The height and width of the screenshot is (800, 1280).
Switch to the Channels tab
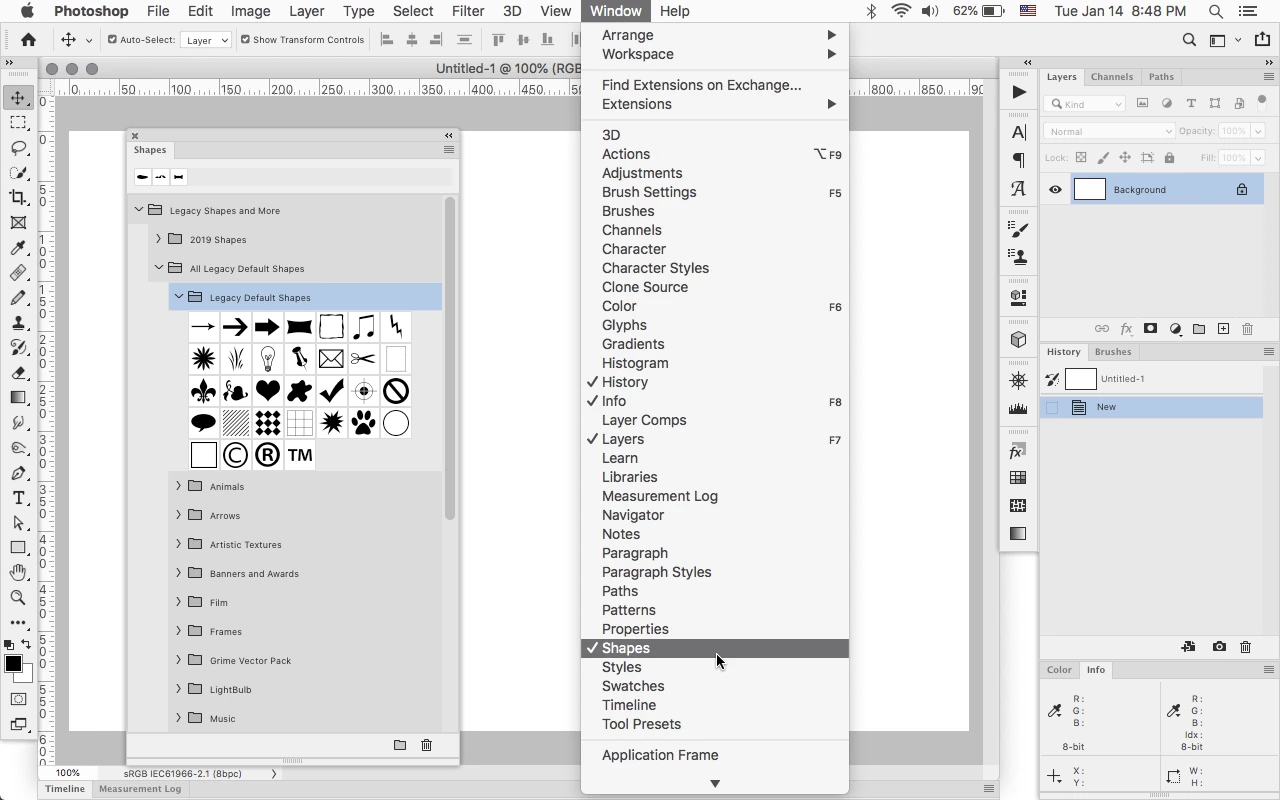coord(1112,77)
